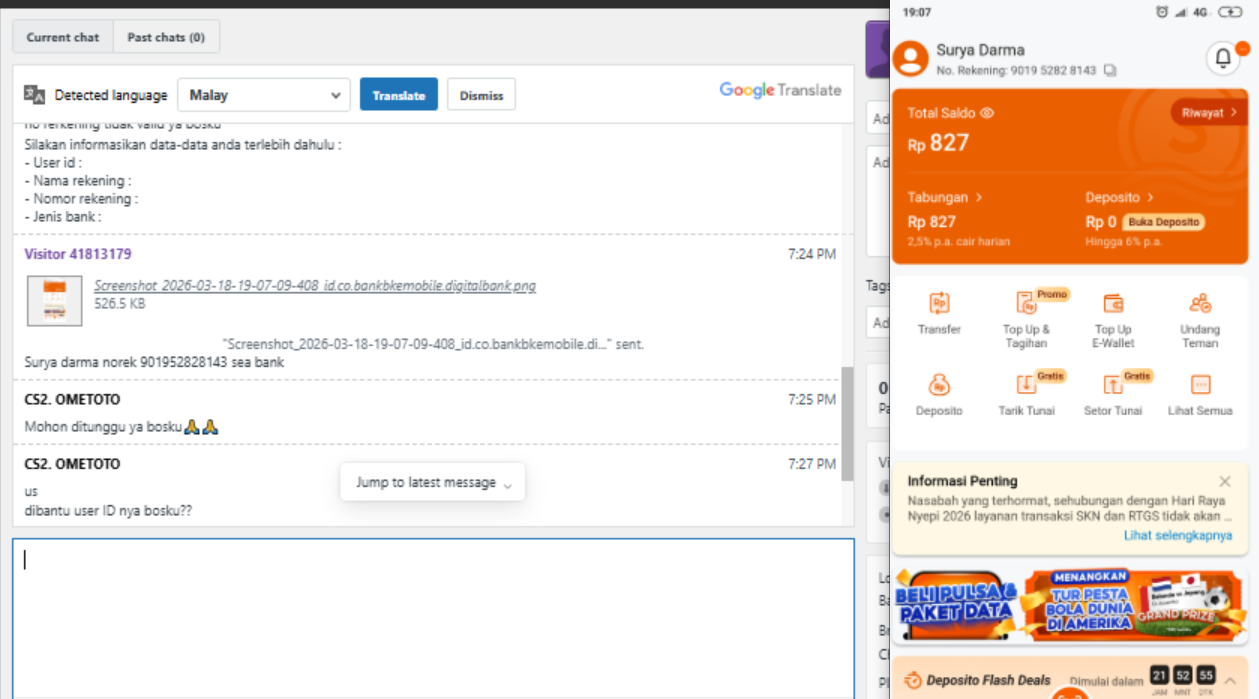Click the notification bell in bank app

tap(1222, 58)
